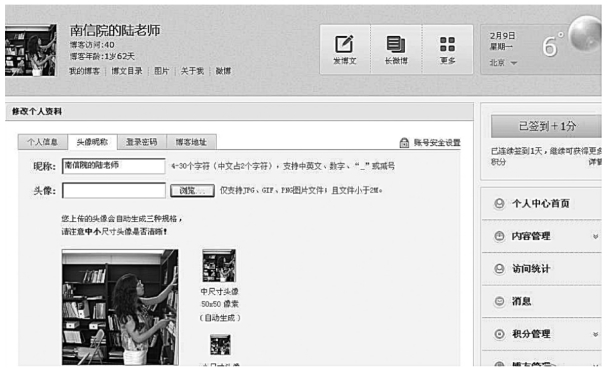Select 个人中心首页 icon in sidebar

[x=499, y=204]
